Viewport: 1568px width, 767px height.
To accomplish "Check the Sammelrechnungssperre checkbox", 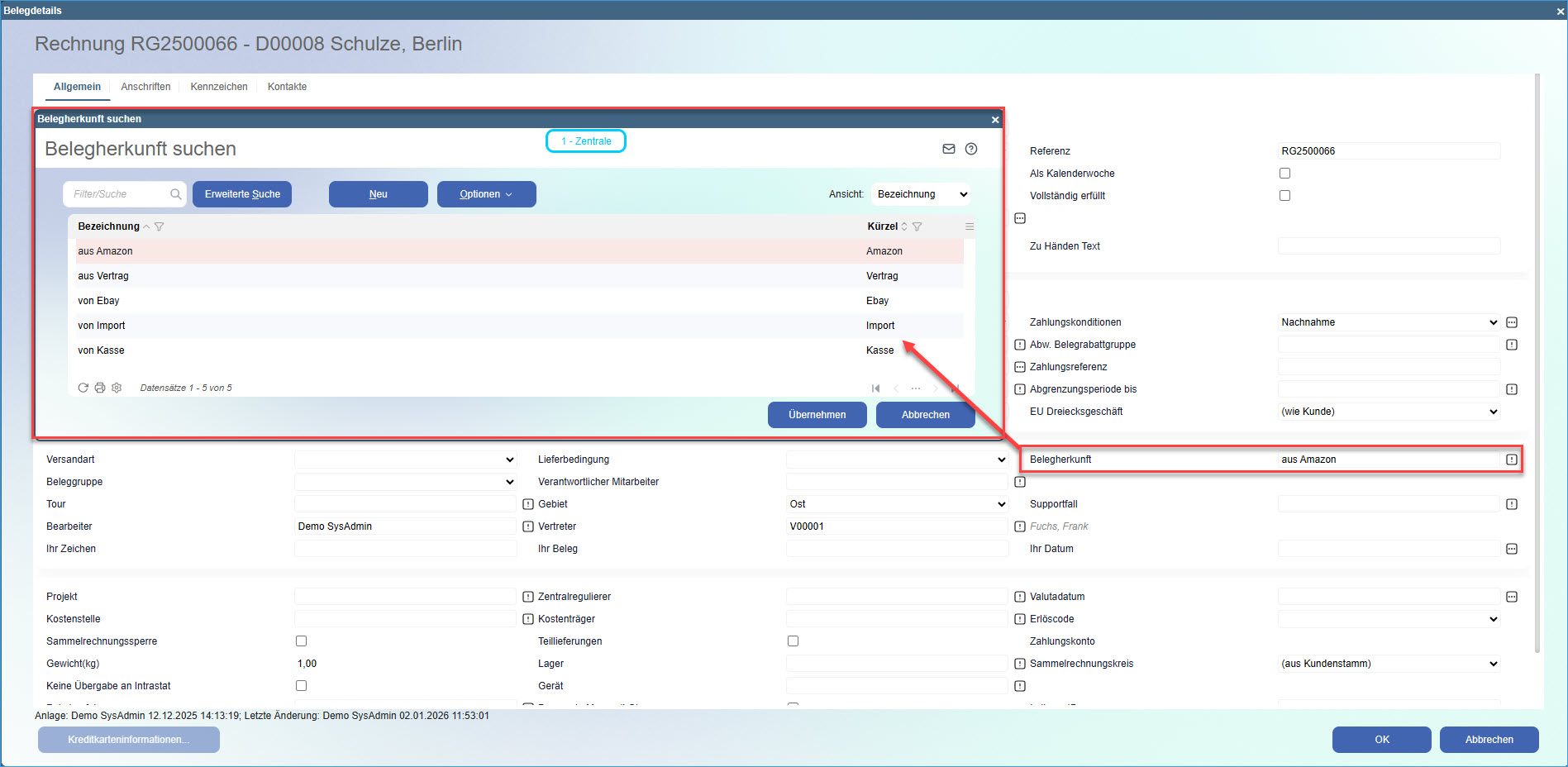I will pos(301,641).
